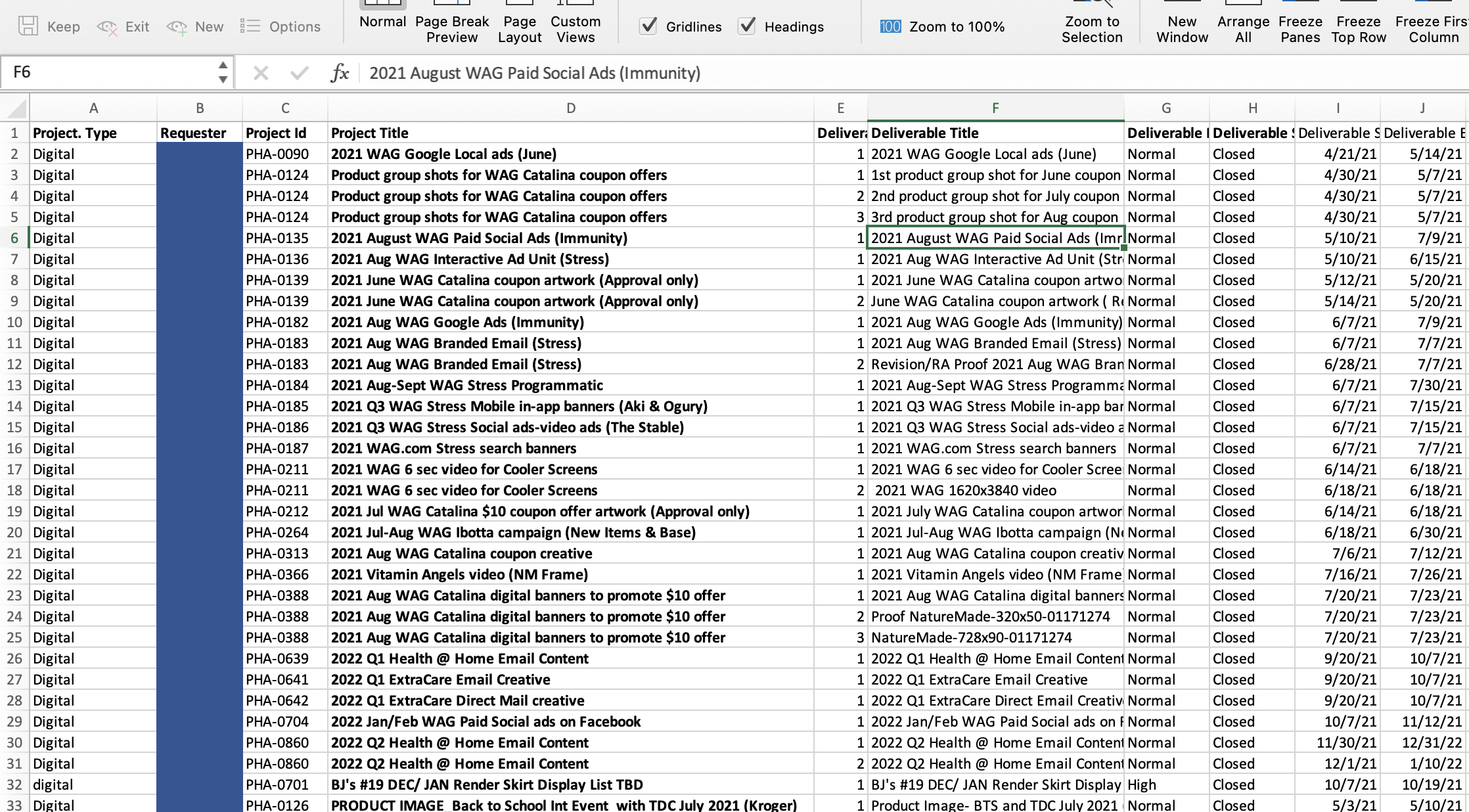Screen dimensions: 1469x812
Task: Select cell 'PHA-0090'
Action: (x=285, y=154)
